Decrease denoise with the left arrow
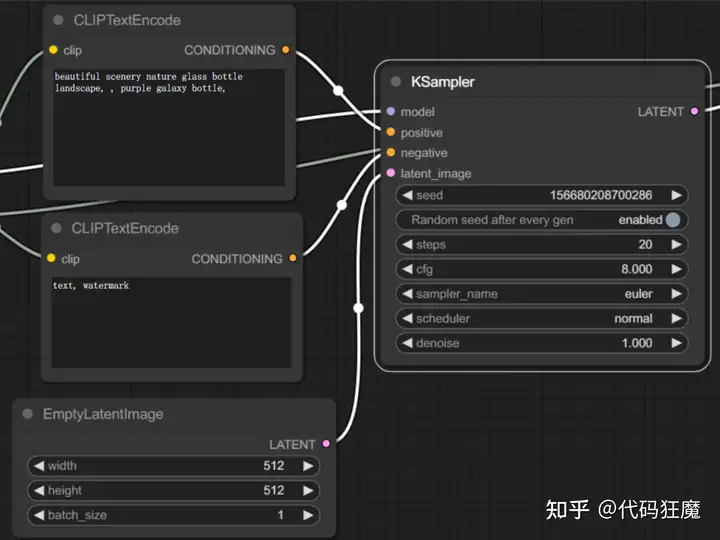Screen dimensions: 720x540 (x=407, y=343)
